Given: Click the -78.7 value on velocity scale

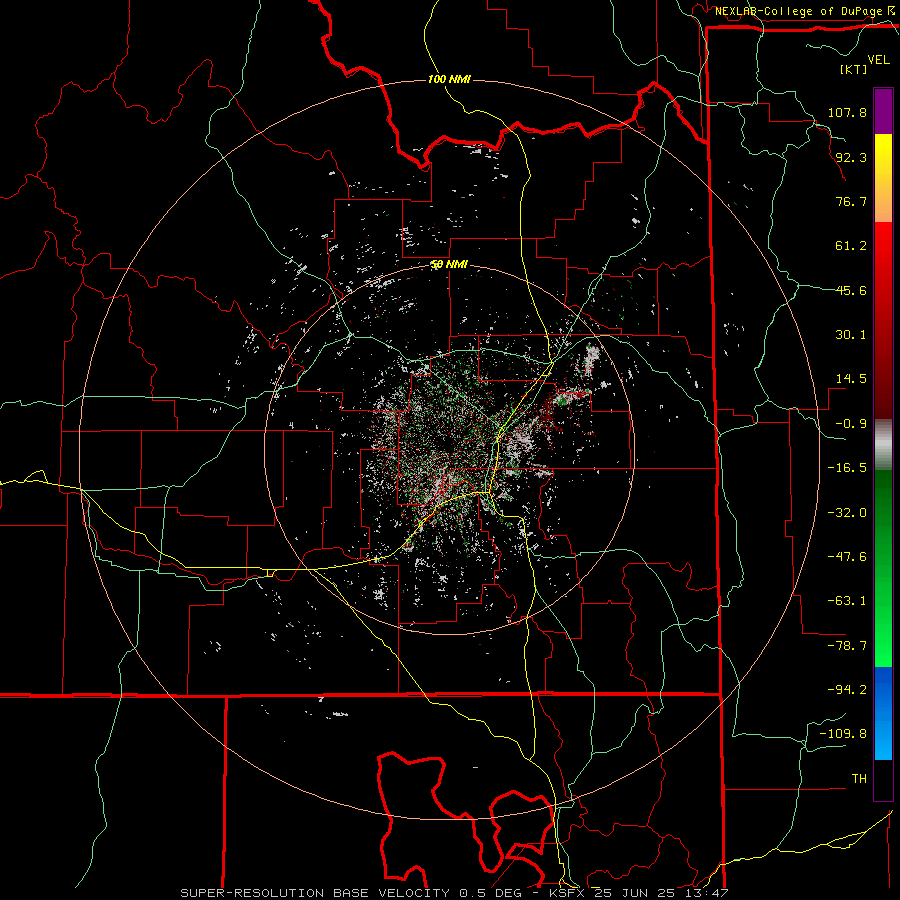Looking at the screenshot, I should click(847, 646).
